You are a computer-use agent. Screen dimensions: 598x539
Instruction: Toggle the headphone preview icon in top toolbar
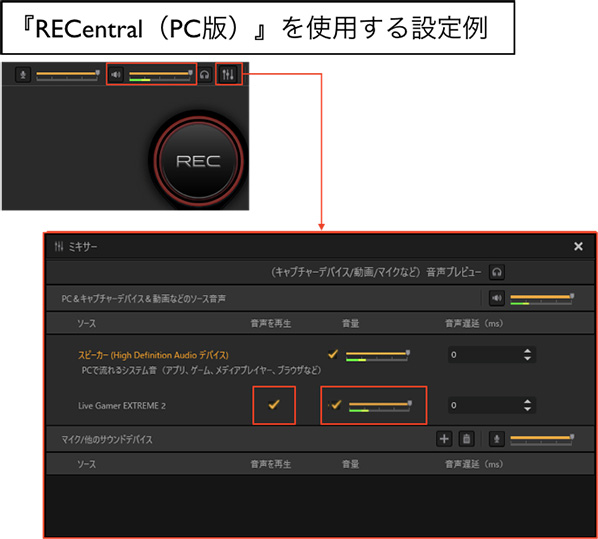pos(205,74)
